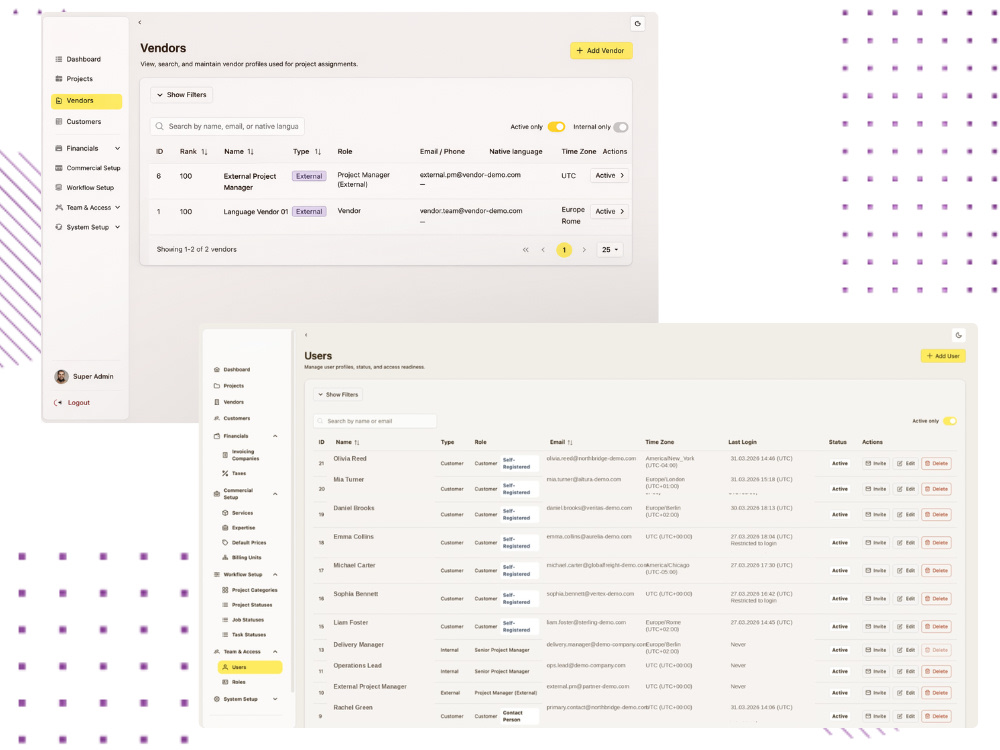Collapse Financials section in Users window sidebar
1000x750 pixels.
tap(275, 436)
